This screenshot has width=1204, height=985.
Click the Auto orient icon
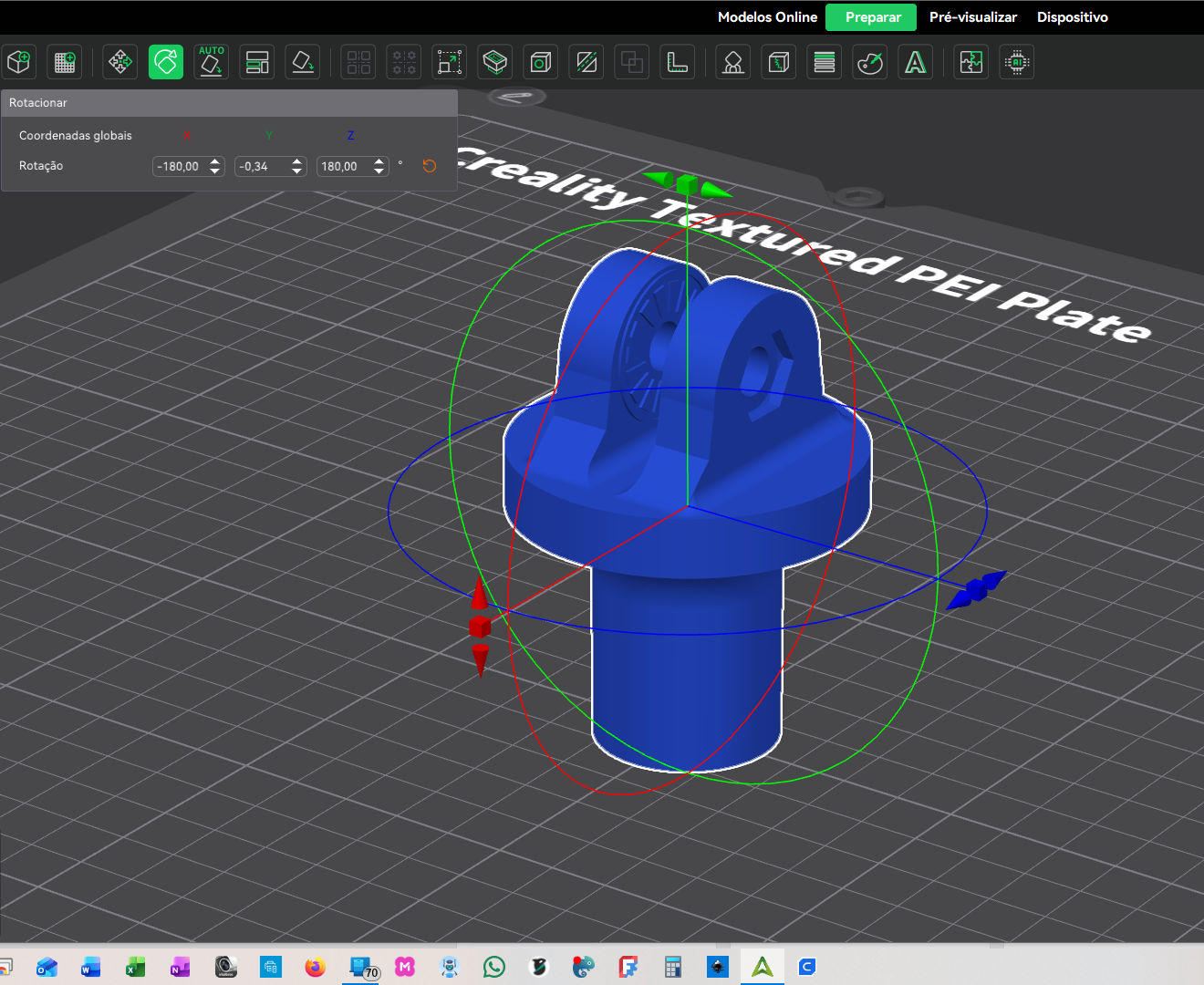tap(212, 62)
